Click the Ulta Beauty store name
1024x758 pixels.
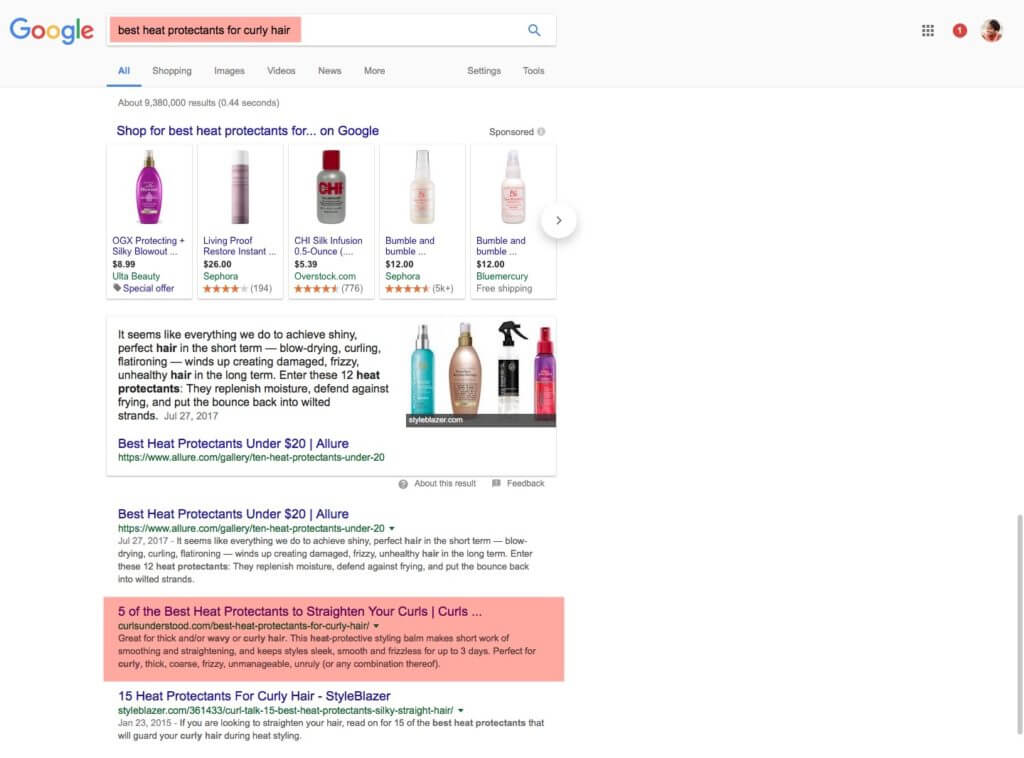(136, 276)
